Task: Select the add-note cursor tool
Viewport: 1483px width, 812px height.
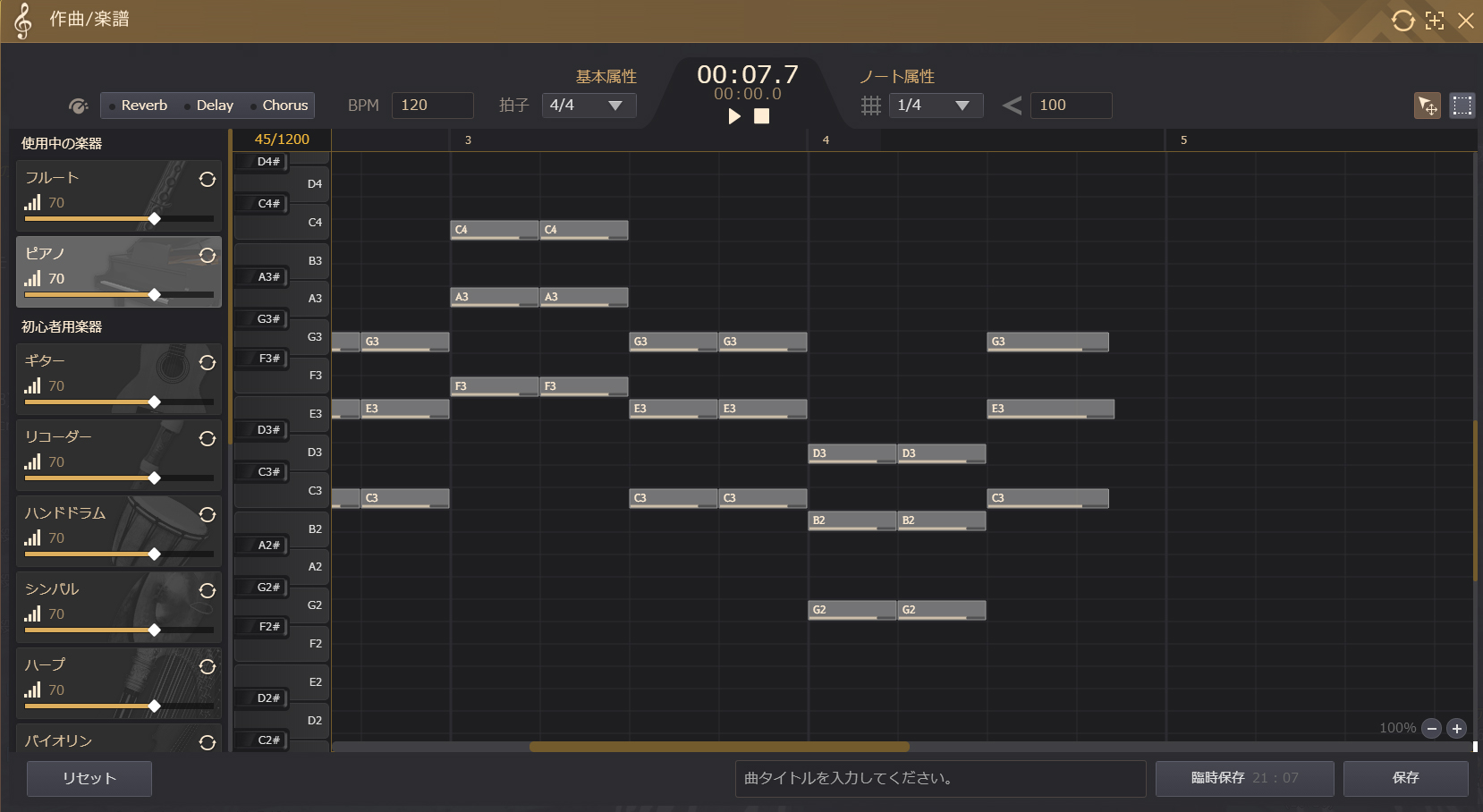Action: coord(1428,106)
